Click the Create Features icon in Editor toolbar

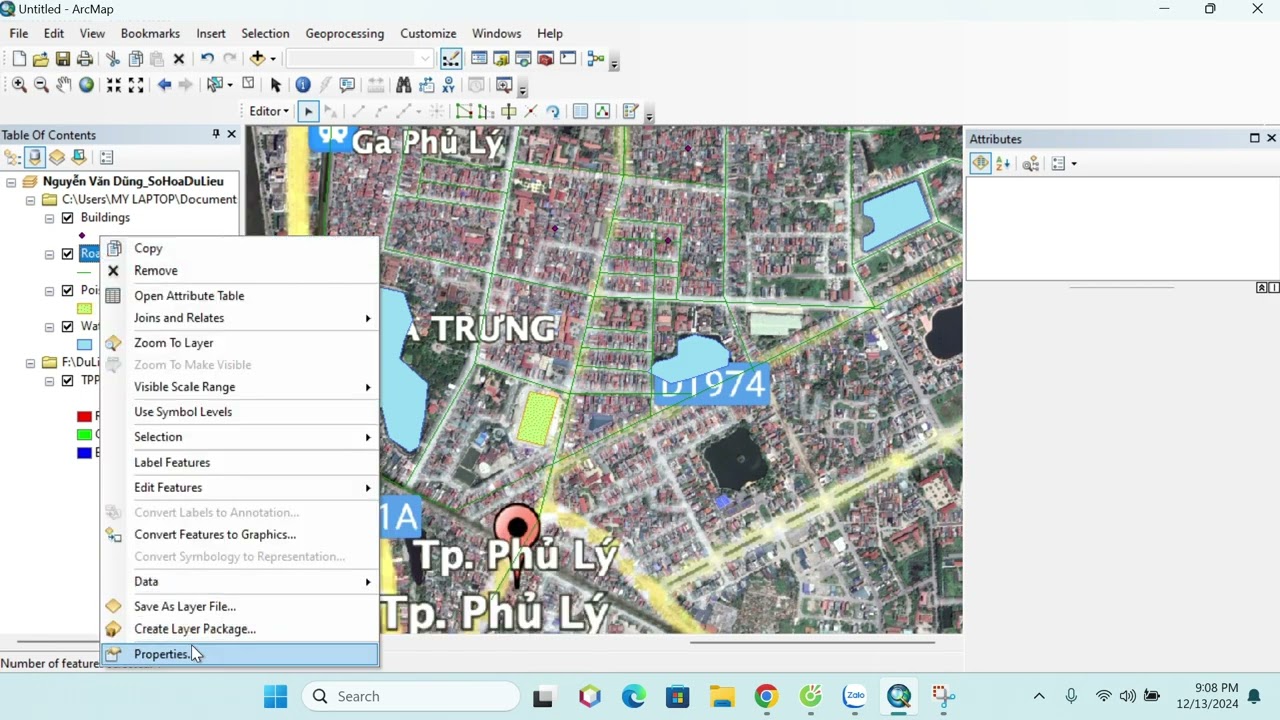(x=630, y=111)
